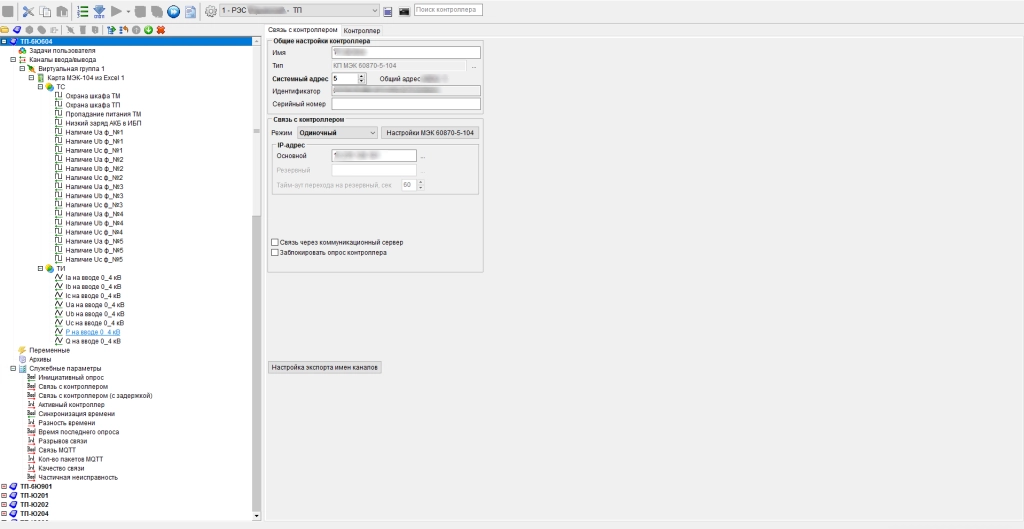Image resolution: width=1024 pixels, height=529 pixels.
Task: Open the small dropdown arrow next to Play
Action: click(x=128, y=11)
